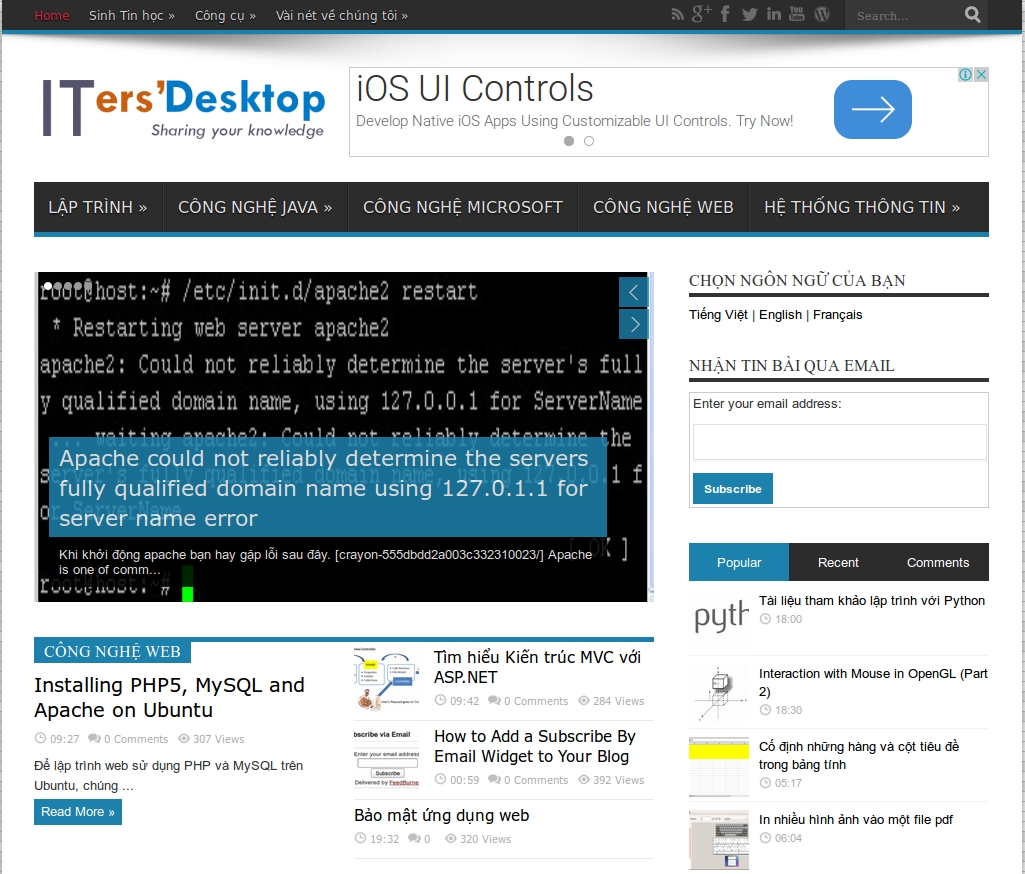Show previous slide in the slider
Viewport: 1025px width, 874px height.
(633, 292)
